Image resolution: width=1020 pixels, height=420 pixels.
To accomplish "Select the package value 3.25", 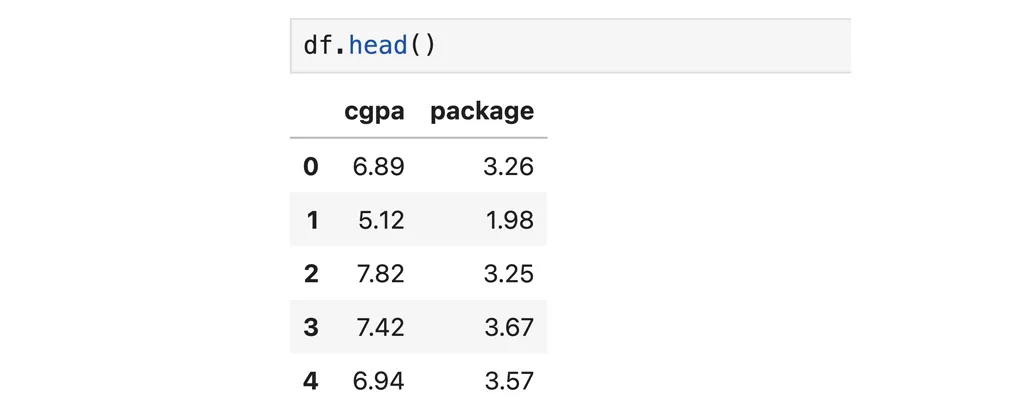I will 508,274.
